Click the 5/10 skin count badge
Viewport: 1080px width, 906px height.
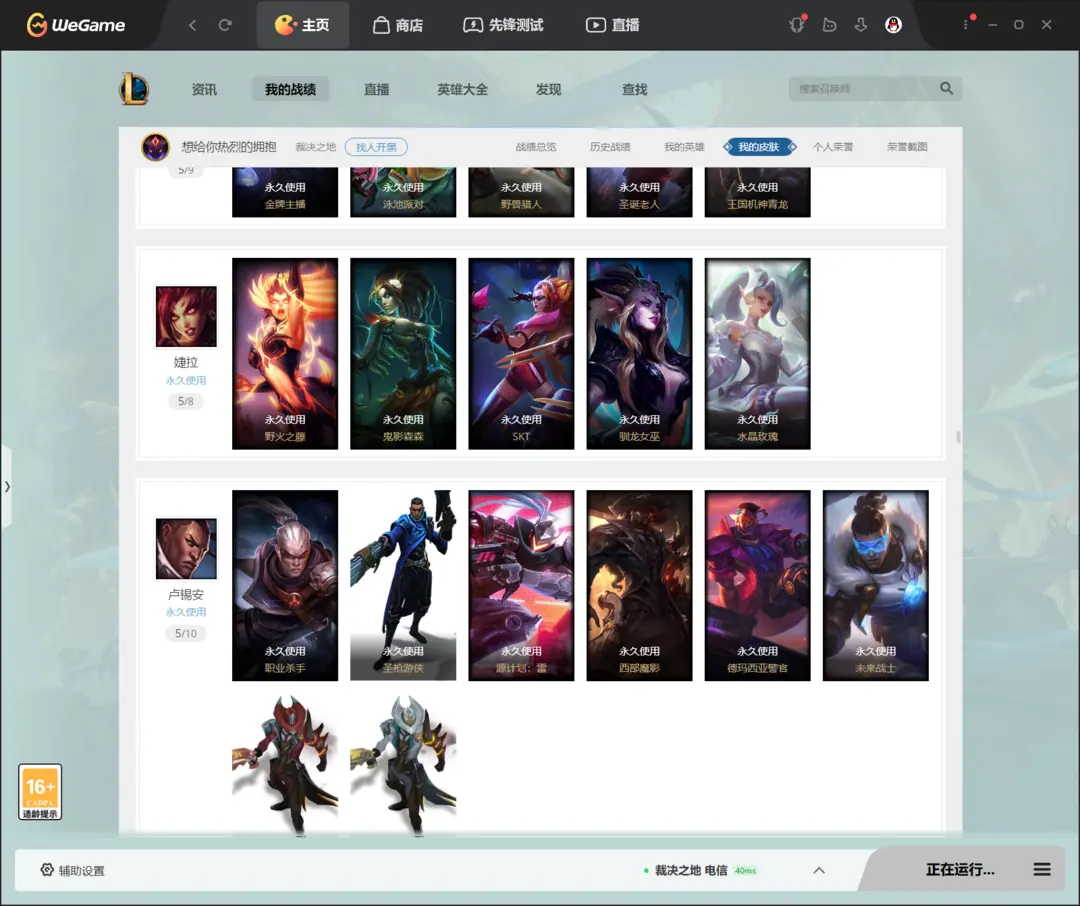186,633
